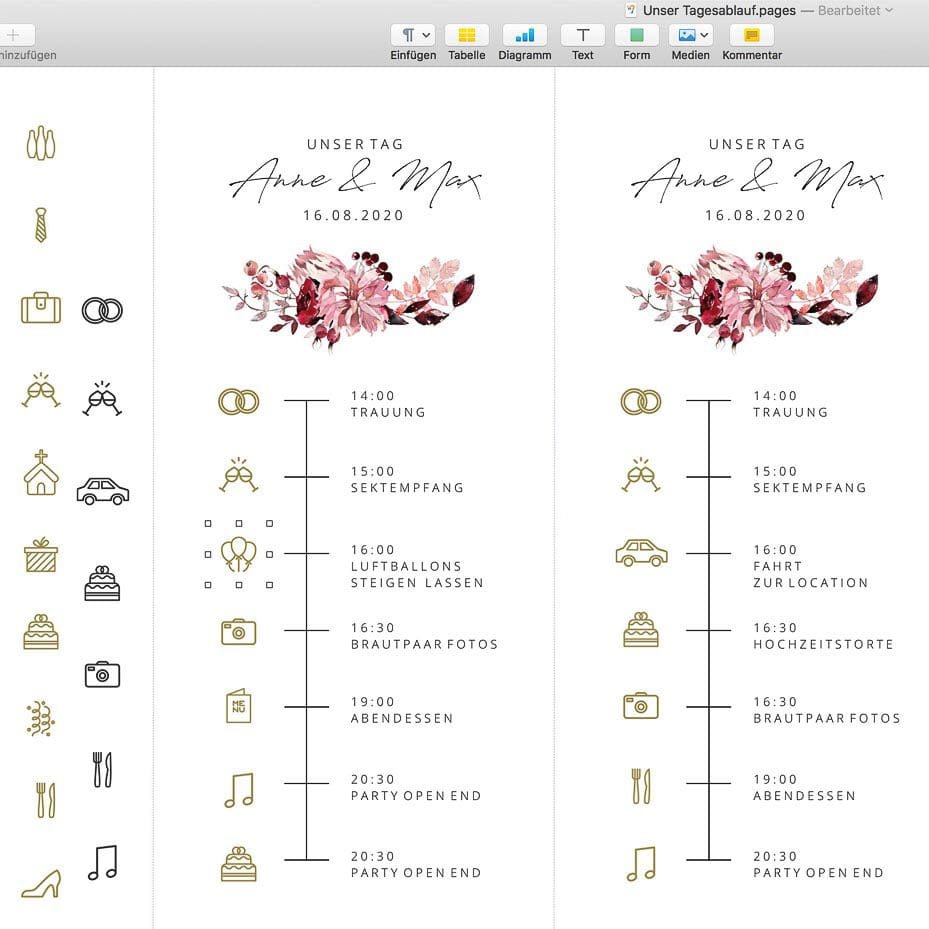Click the plus button to add a page
Viewport: 929px width, 929px height.
[x=14, y=35]
